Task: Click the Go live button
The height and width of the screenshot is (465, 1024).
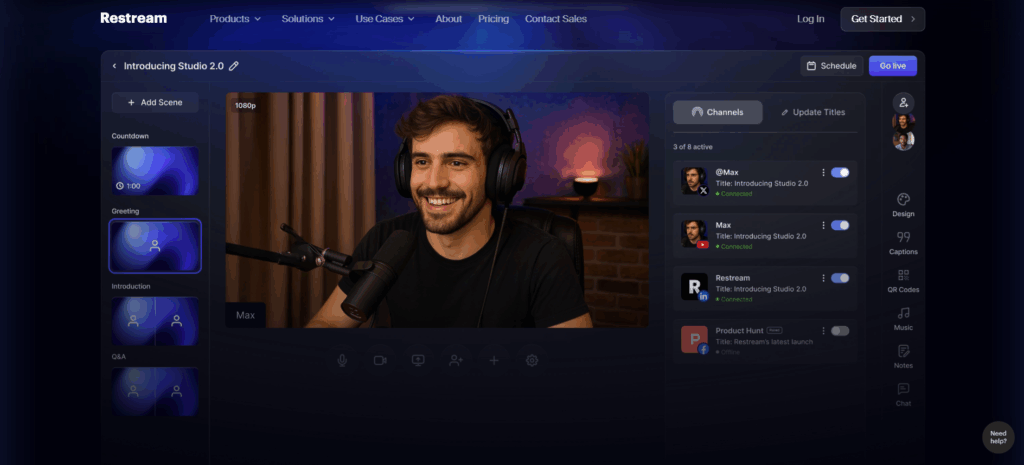Action: pos(893,66)
